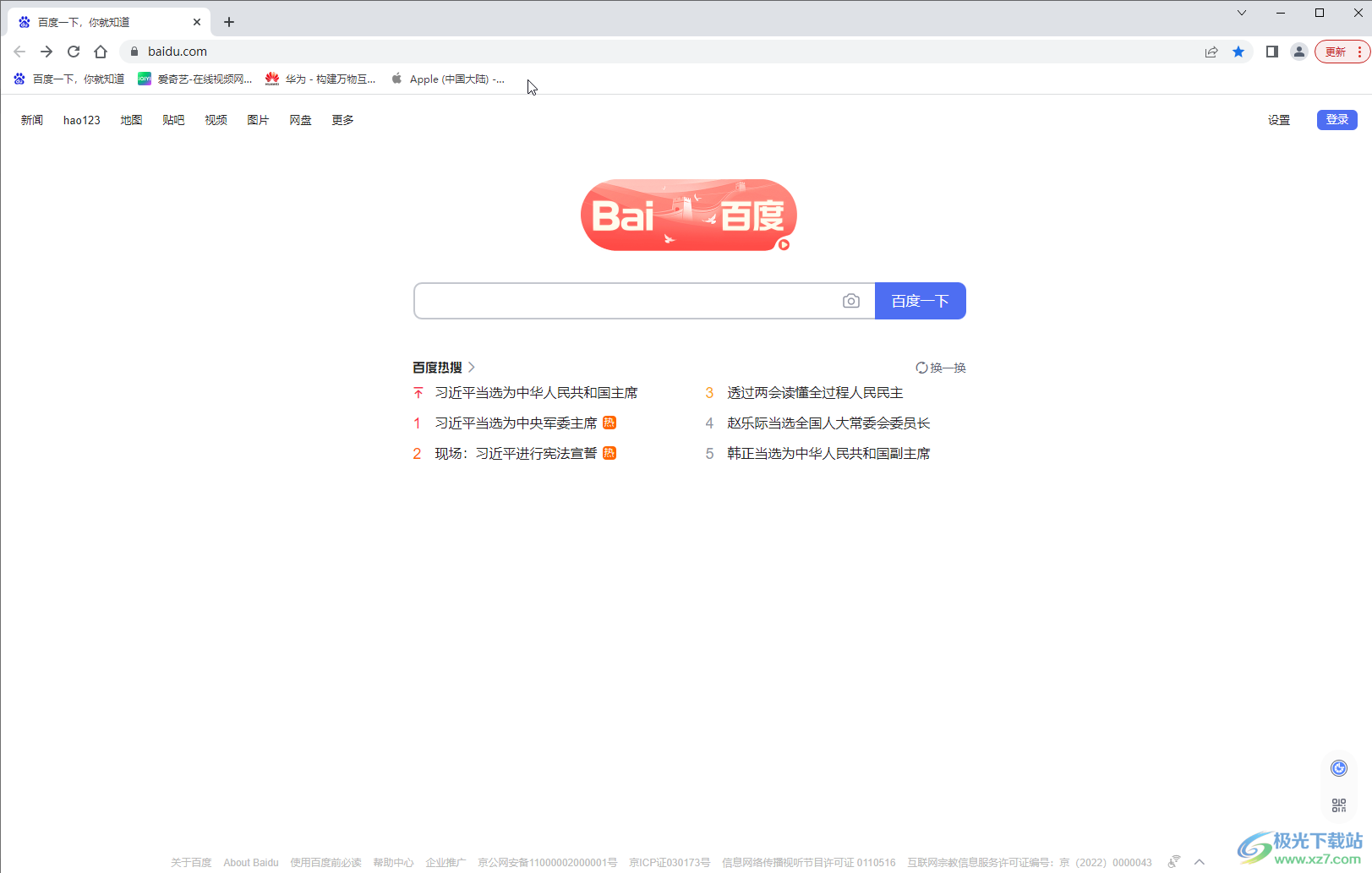Open hot search 现场：习近平进行宪法宣誓
Viewport: 1372px width, 873px height.
click(516, 454)
